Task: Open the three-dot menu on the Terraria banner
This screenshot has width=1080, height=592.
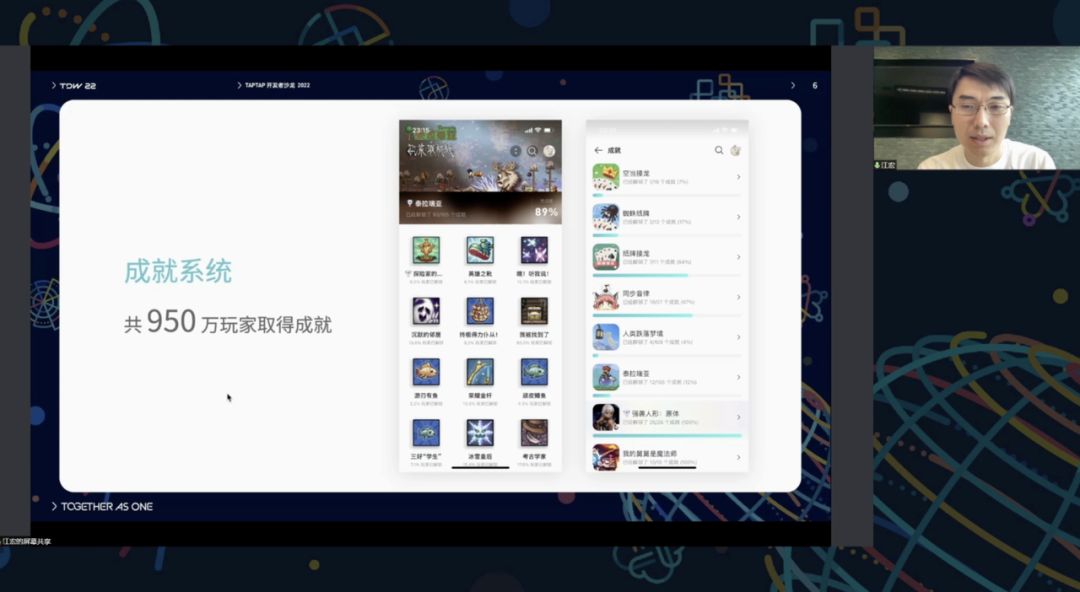Action: tap(515, 151)
